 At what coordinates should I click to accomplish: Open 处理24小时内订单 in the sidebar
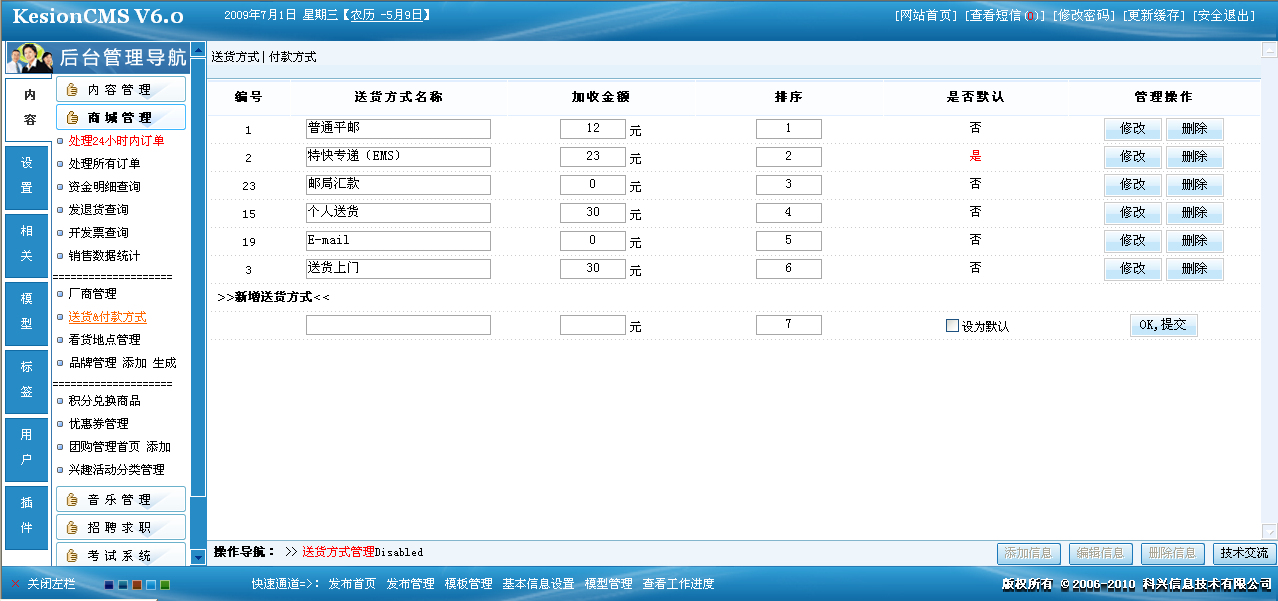pyautogui.click(x=116, y=141)
